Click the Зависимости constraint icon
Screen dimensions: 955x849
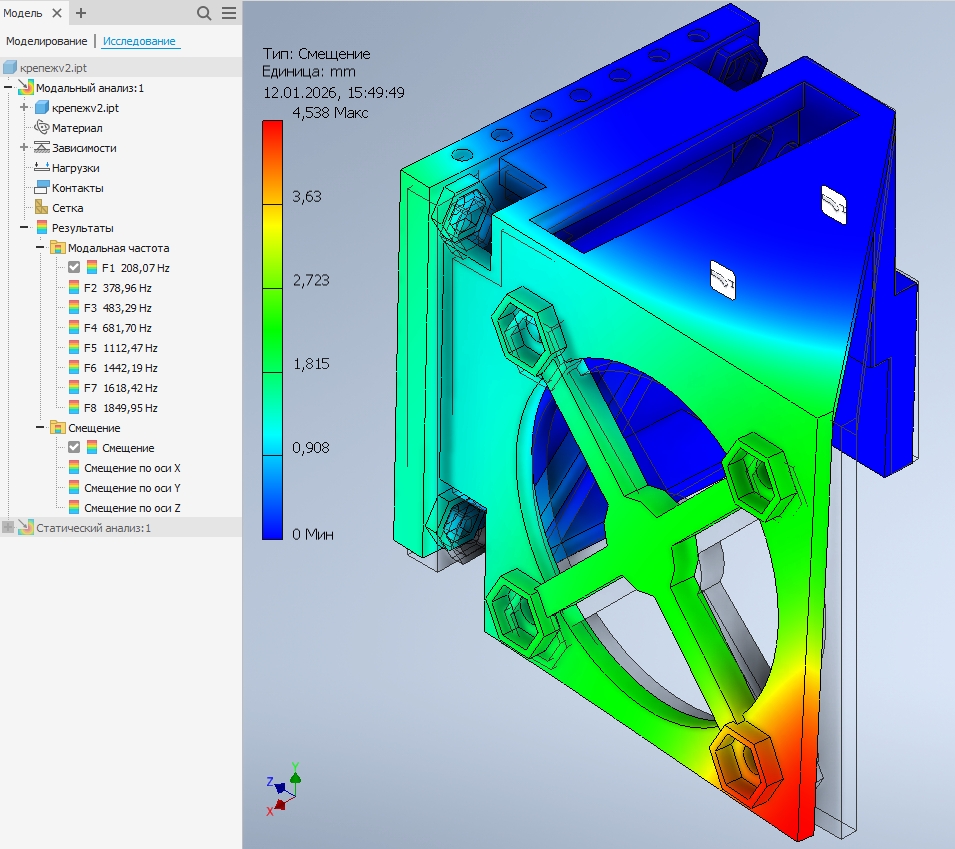(x=41, y=147)
